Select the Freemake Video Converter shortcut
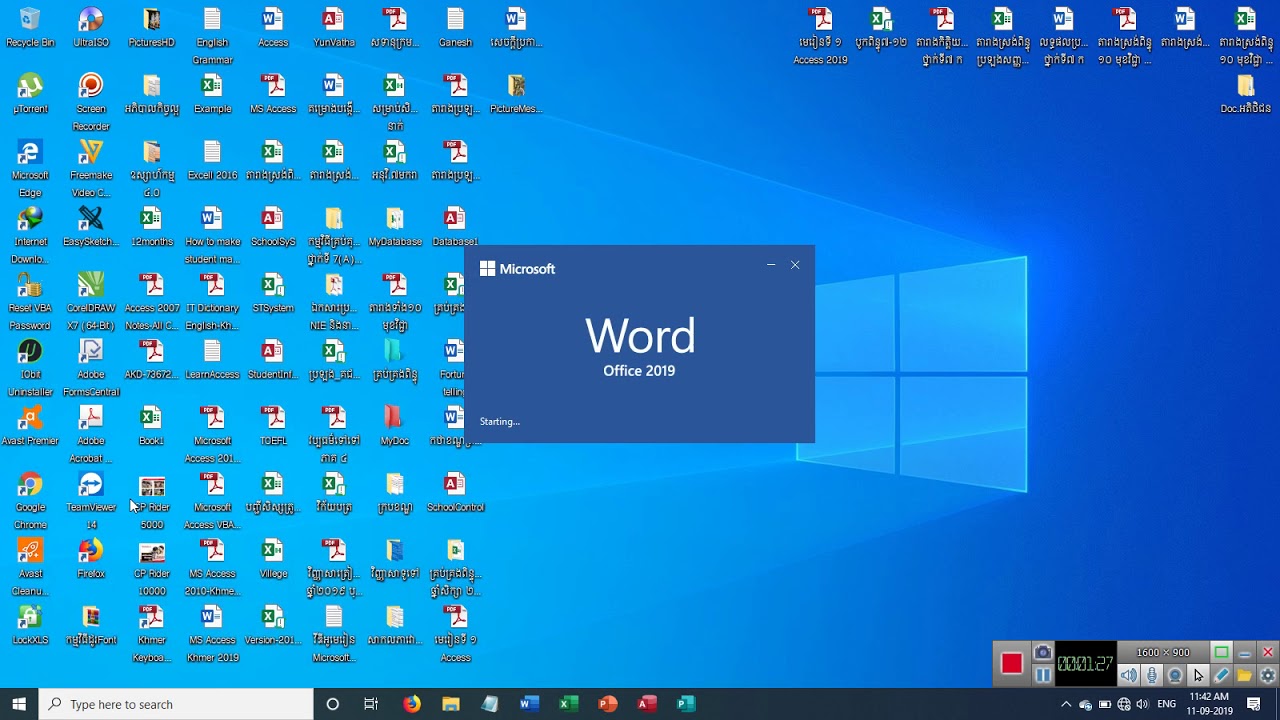 pyautogui.click(x=91, y=168)
